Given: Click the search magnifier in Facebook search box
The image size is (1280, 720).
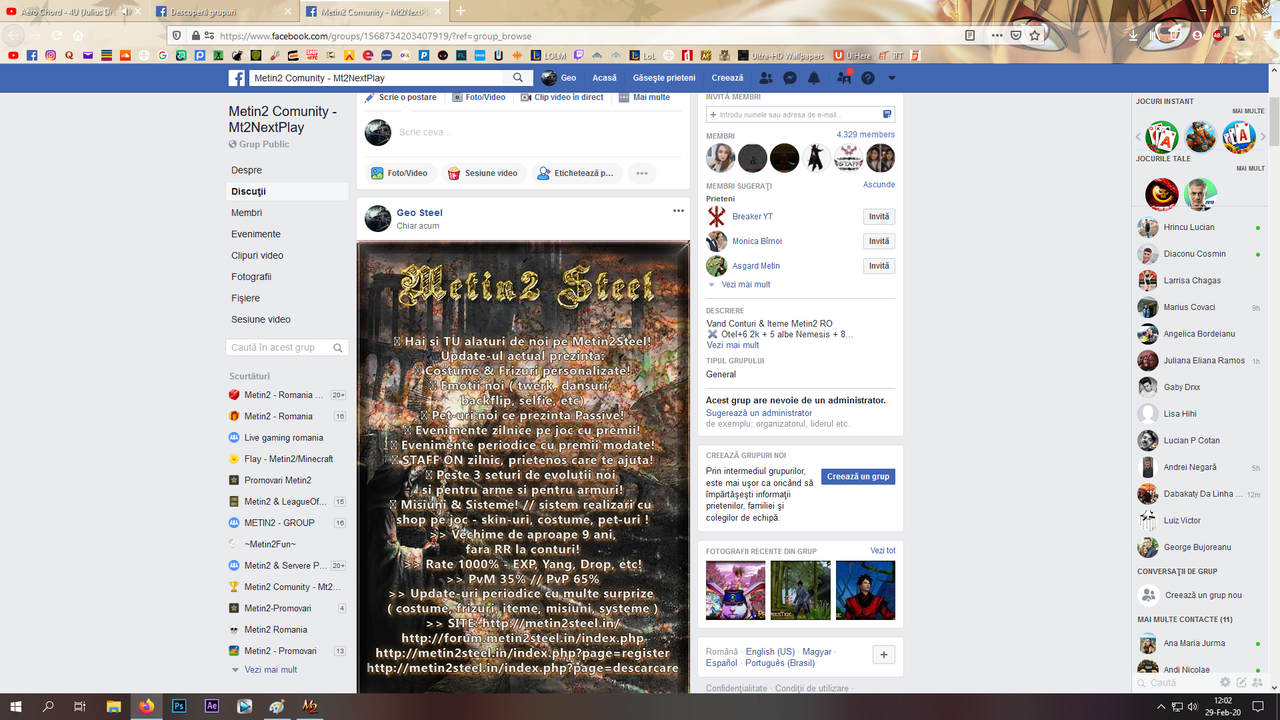Looking at the screenshot, I should tap(518, 78).
